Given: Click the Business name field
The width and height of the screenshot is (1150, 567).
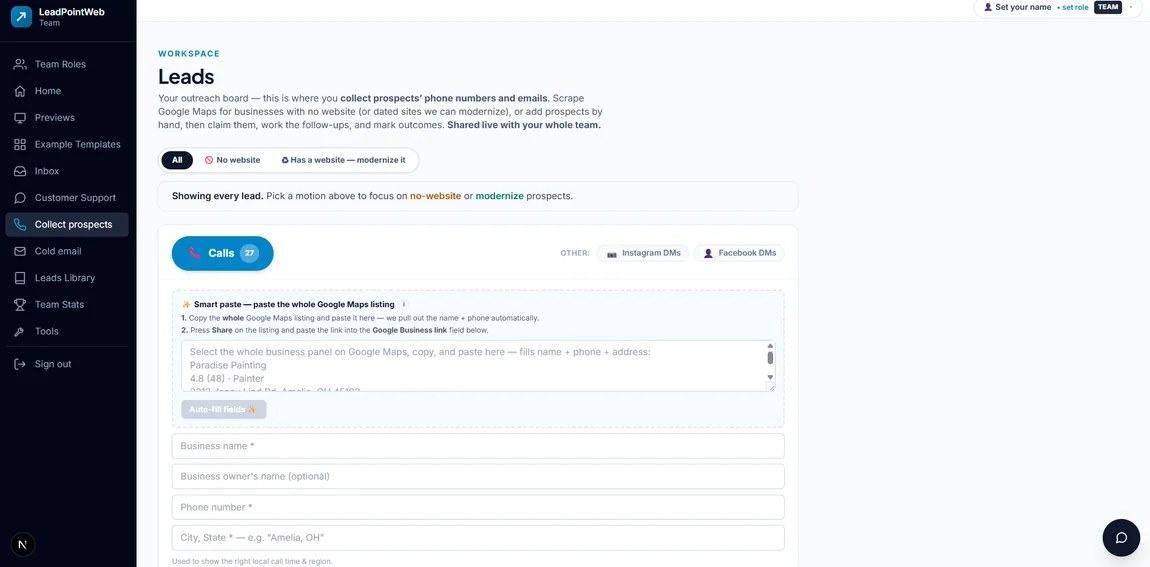Looking at the screenshot, I should pos(478,446).
